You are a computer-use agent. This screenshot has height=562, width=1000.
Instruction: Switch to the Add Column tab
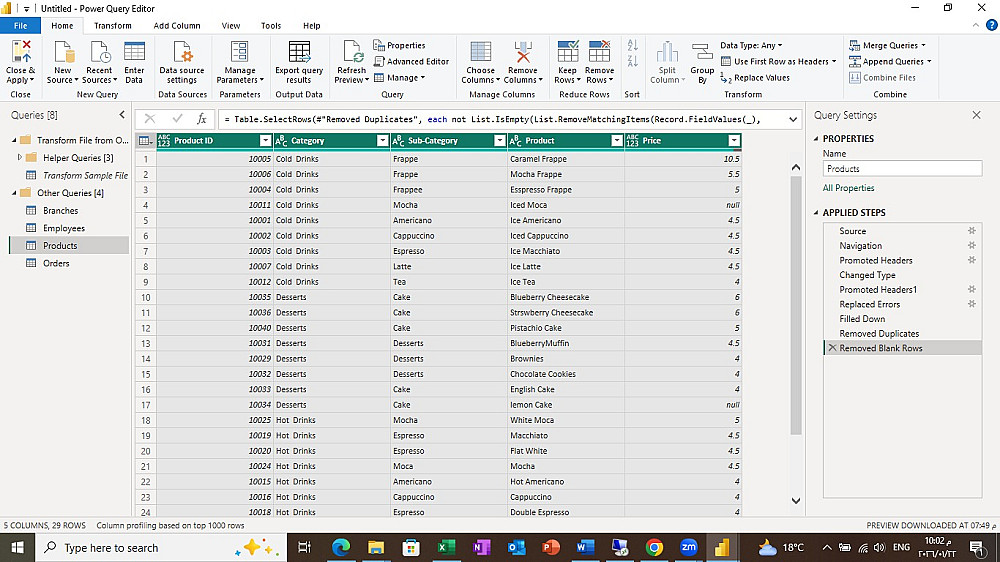[x=177, y=26]
